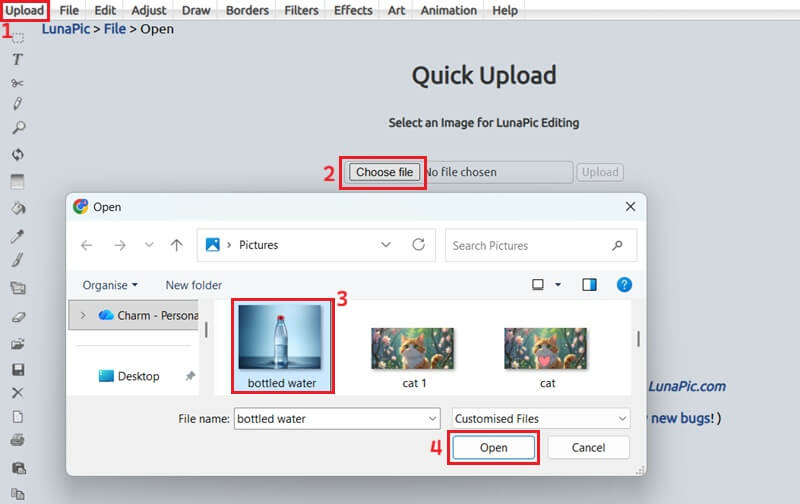Image resolution: width=800 pixels, height=504 pixels.
Task: Choose the gradient tool icon
Action: [17, 182]
